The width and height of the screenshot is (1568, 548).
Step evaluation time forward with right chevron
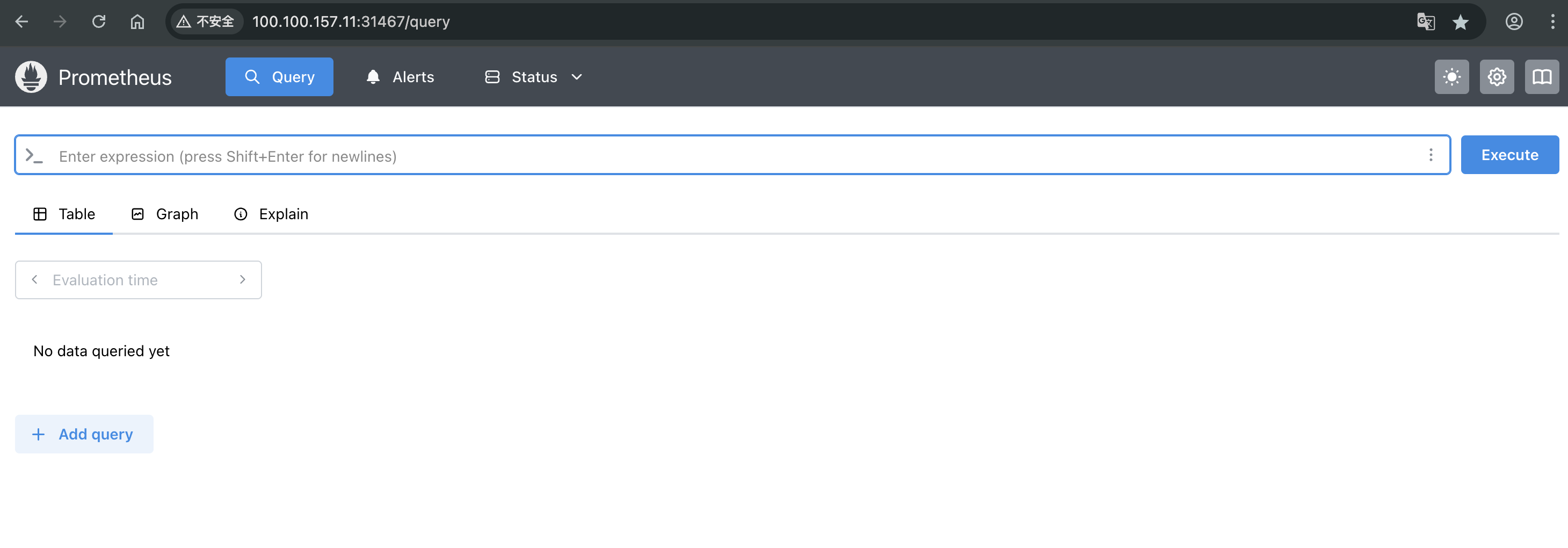click(242, 279)
